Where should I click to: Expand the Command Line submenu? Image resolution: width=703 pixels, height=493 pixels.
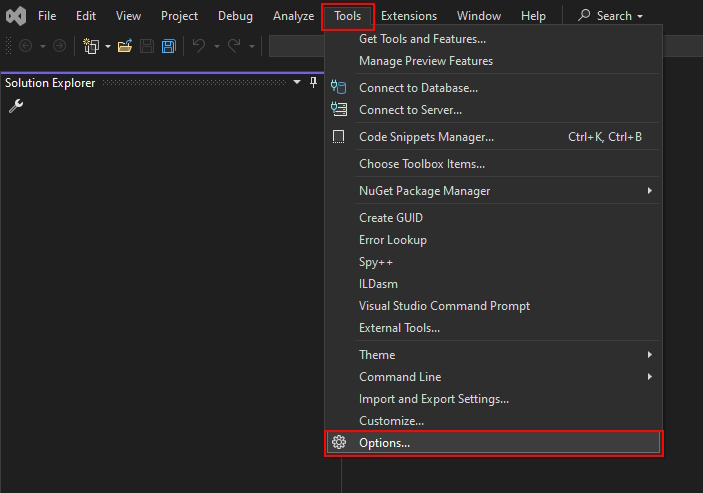[x=650, y=377]
